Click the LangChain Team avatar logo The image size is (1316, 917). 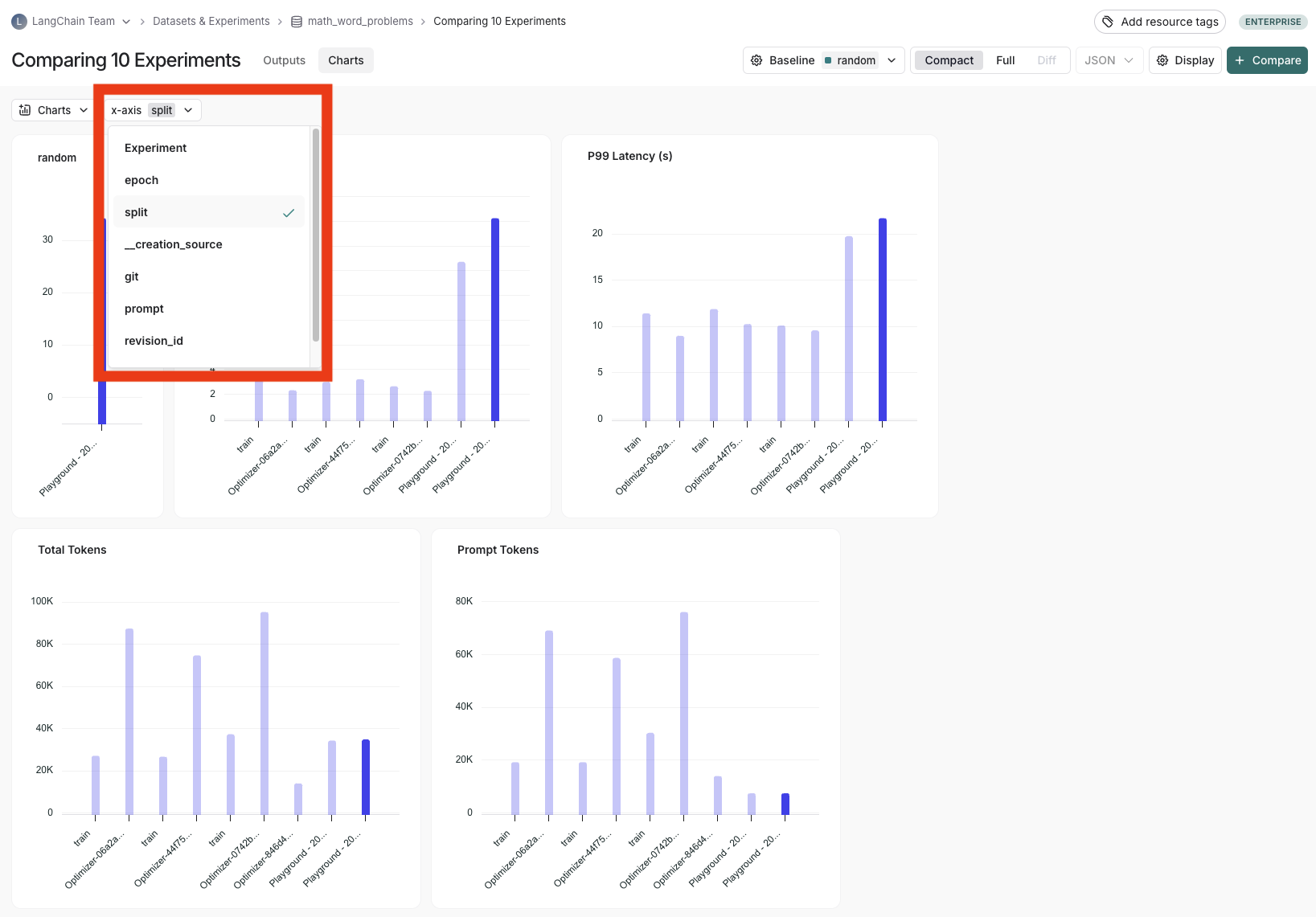tap(19, 21)
